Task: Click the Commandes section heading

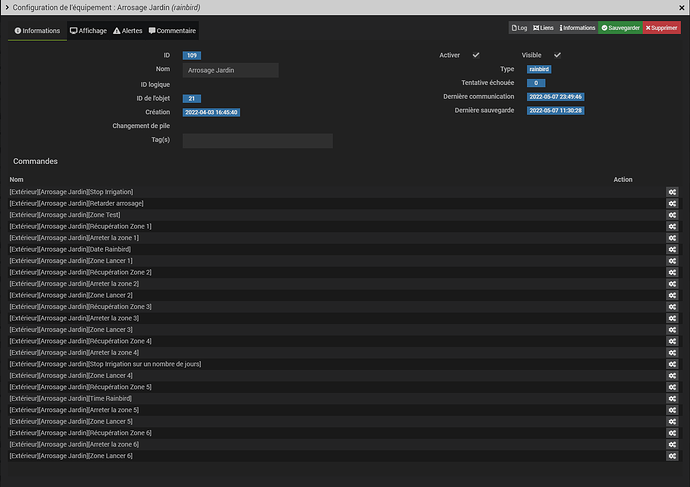Action: tap(35, 161)
